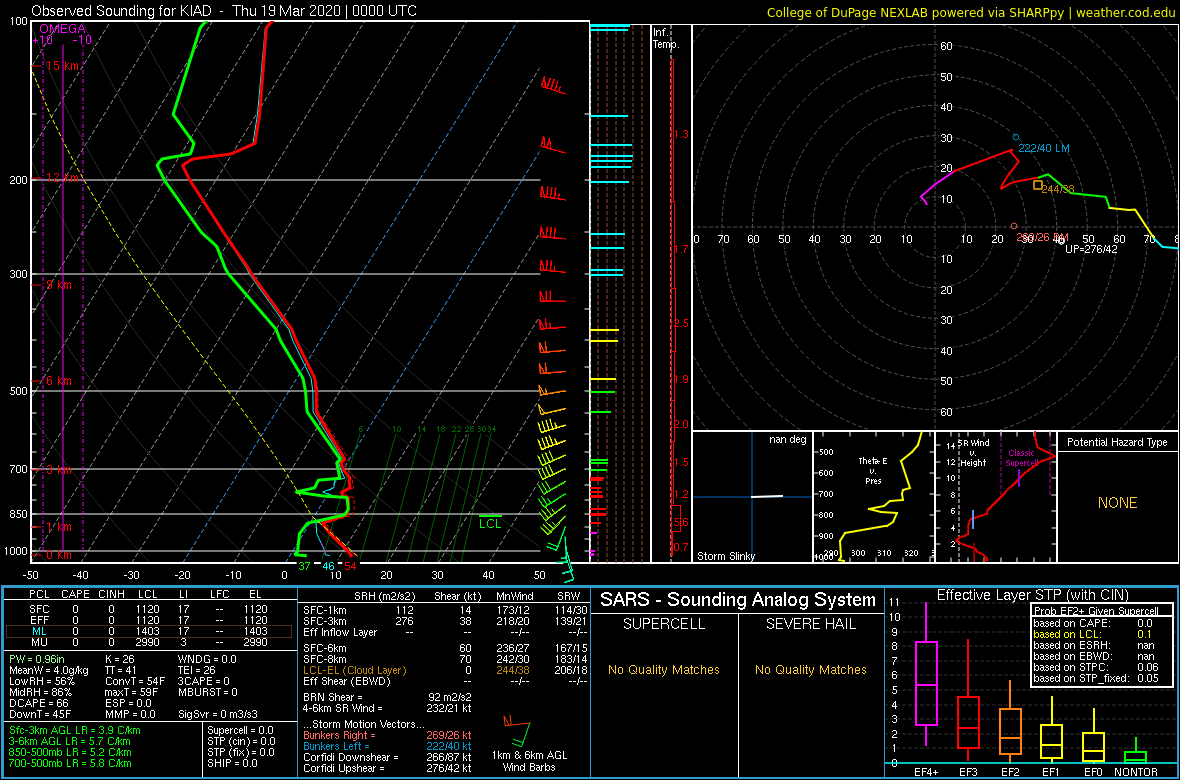Click the nan deg slinky readout

[788, 439]
